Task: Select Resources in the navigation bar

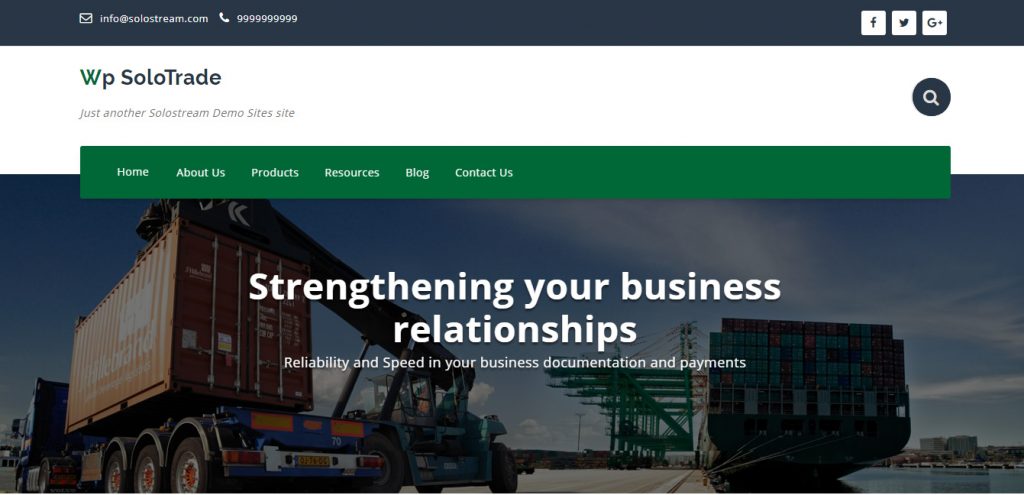Action: click(x=352, y=172)
